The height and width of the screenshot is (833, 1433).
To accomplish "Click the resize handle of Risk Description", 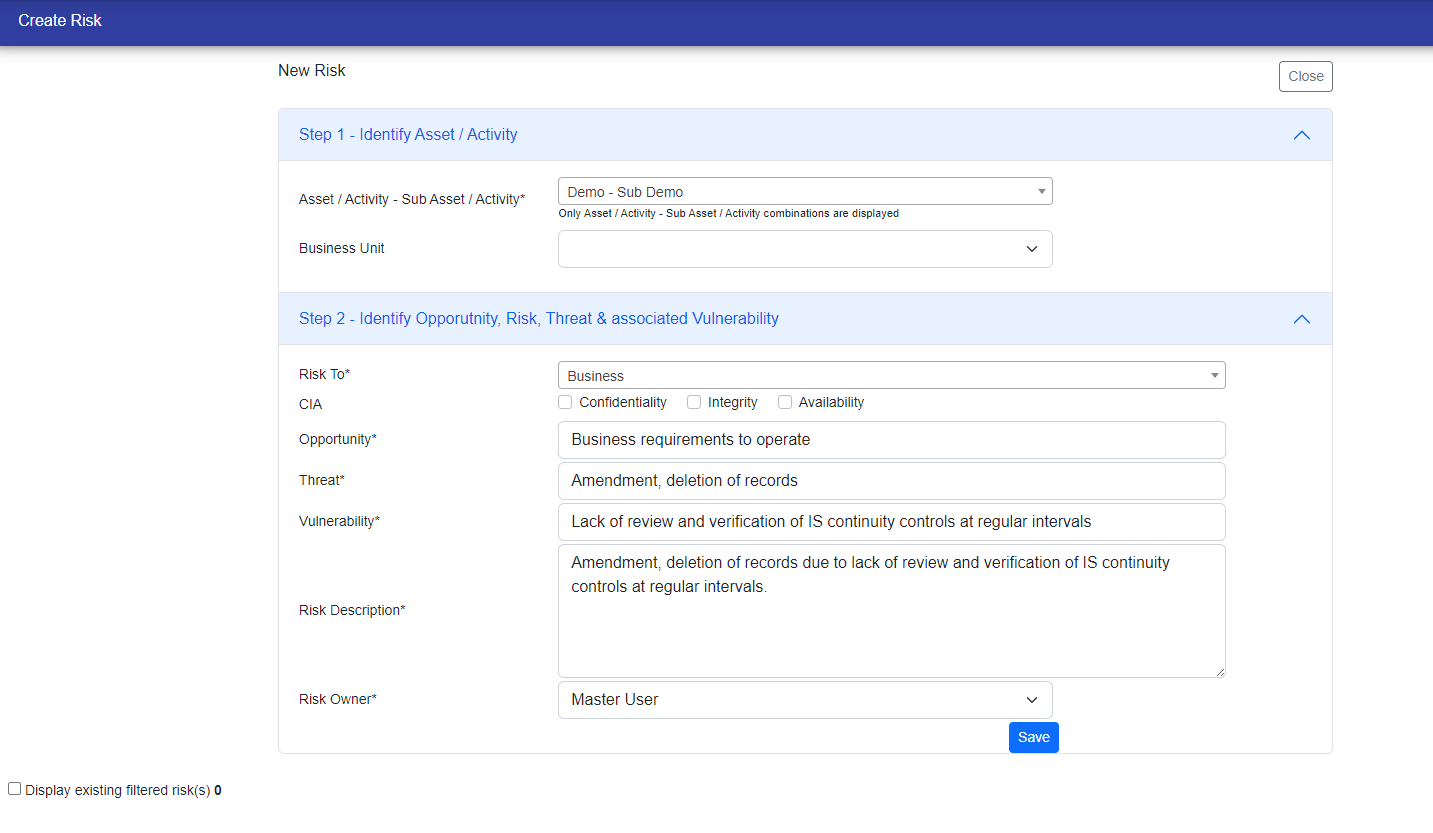I will pos(1219,671).
